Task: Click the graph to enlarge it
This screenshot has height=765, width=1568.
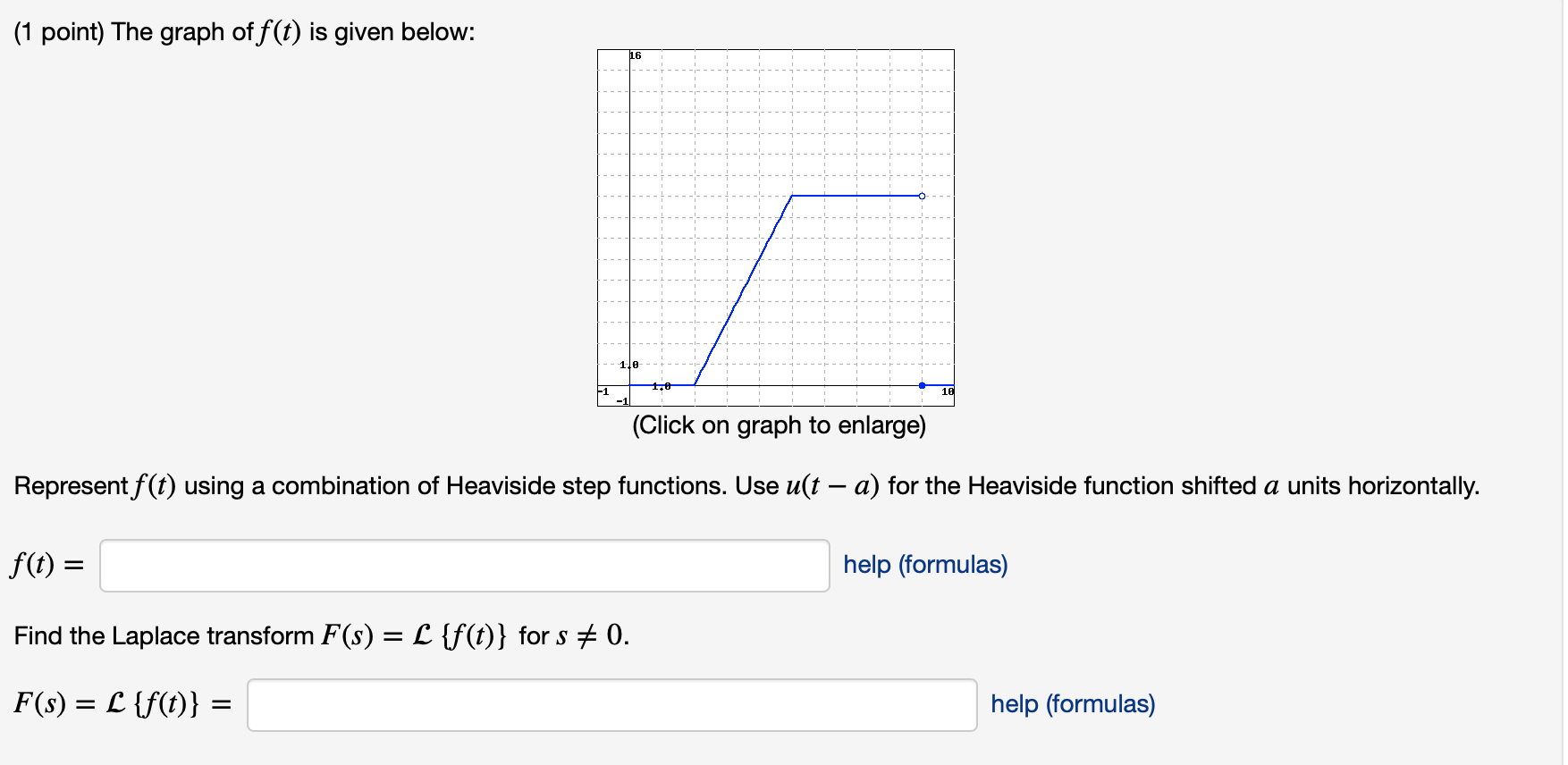Action: tap(778, 228)
